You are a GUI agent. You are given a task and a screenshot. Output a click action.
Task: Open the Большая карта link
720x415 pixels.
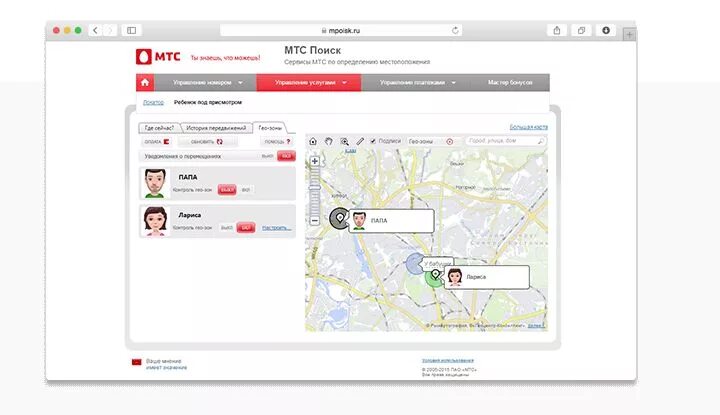coord(529,127)
